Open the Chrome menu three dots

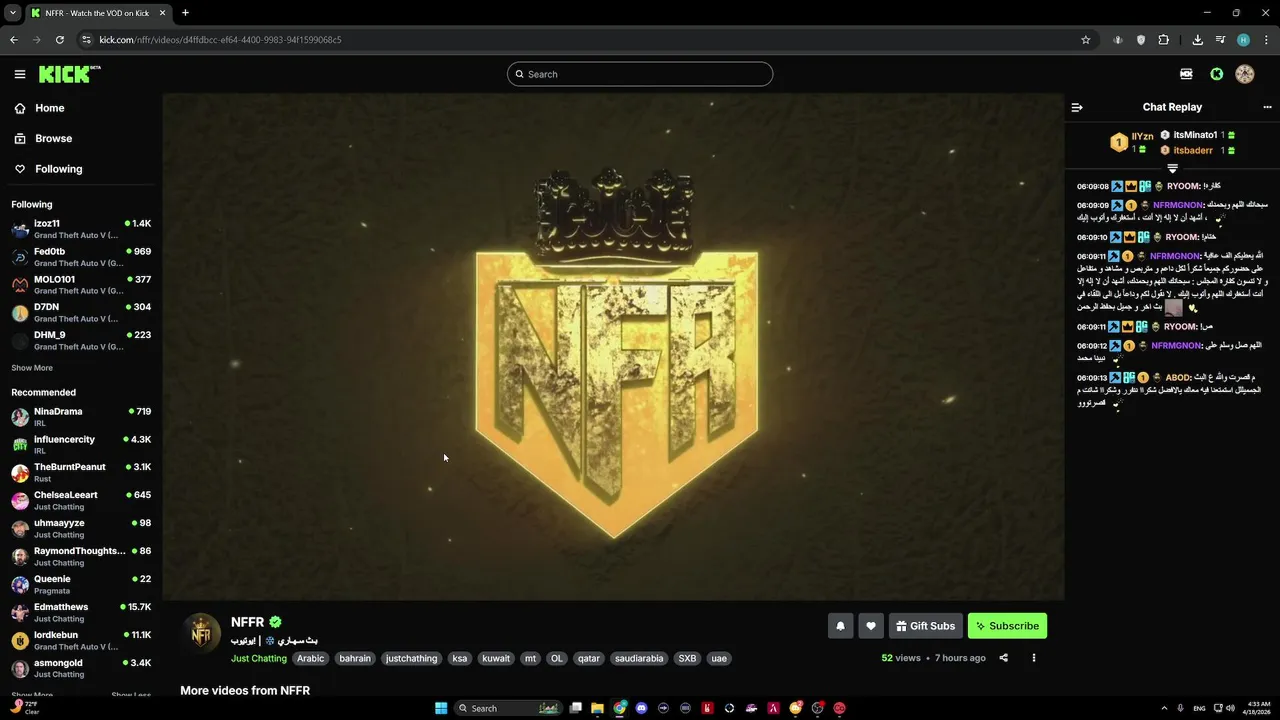pyautogui.click(x=1266, y=40)
